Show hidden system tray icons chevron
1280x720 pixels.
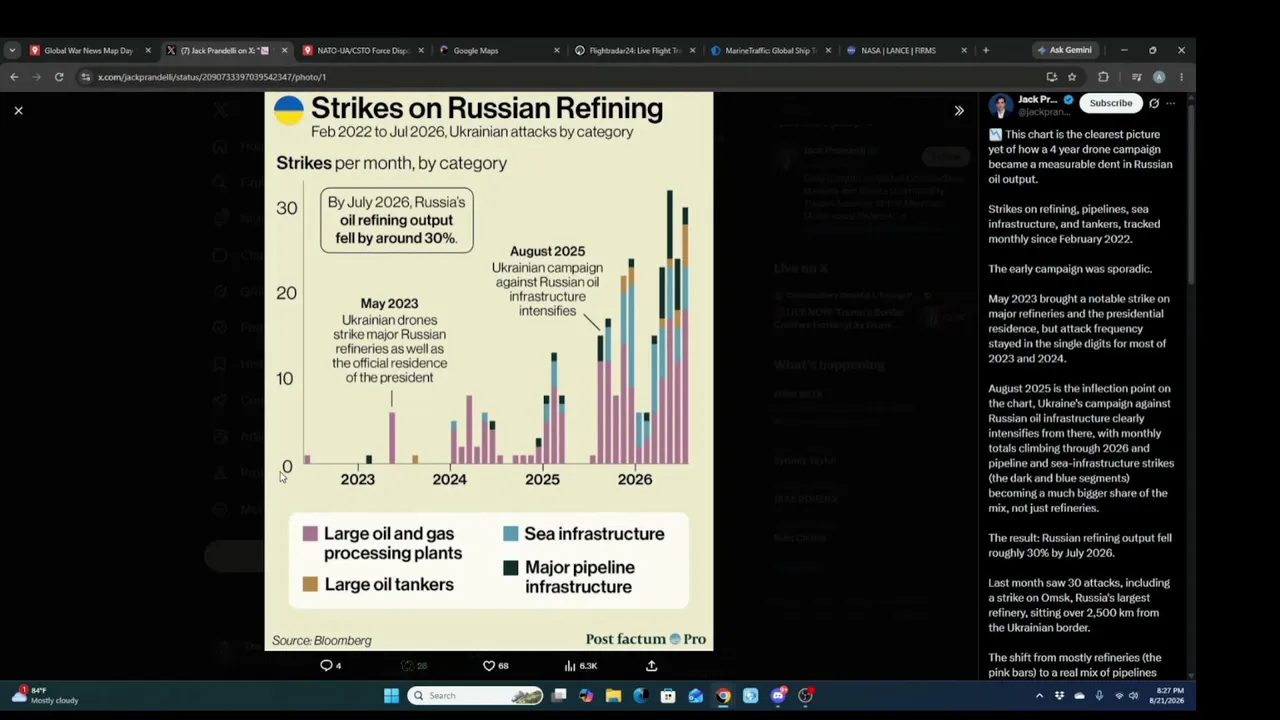pyautogui.click(x=1039, y=696)
